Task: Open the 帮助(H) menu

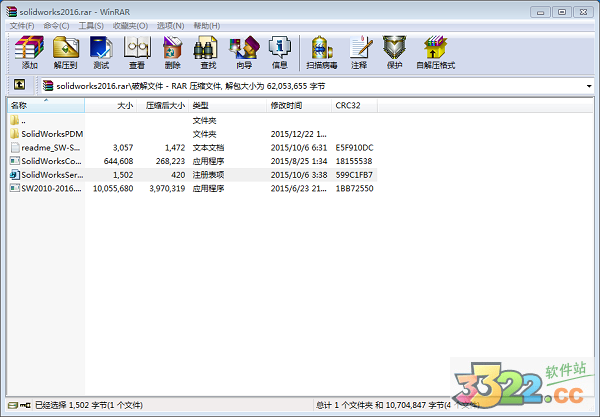Action: point(207,26)
